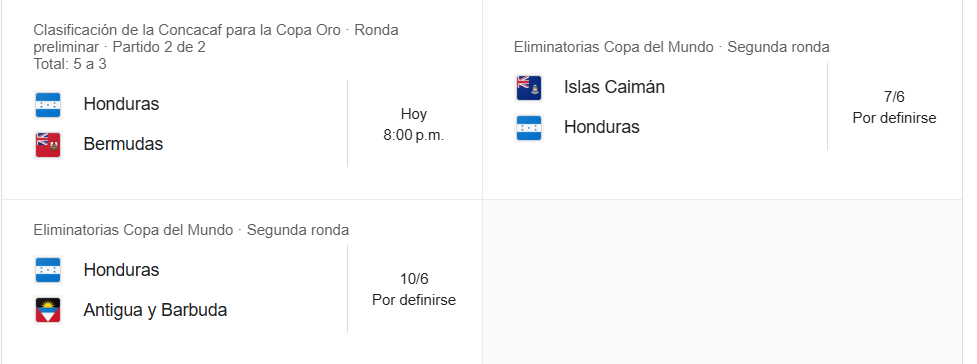The image size is (977, 364).
Task: Select the Islas Caimán team name
Action: [614, 87]
